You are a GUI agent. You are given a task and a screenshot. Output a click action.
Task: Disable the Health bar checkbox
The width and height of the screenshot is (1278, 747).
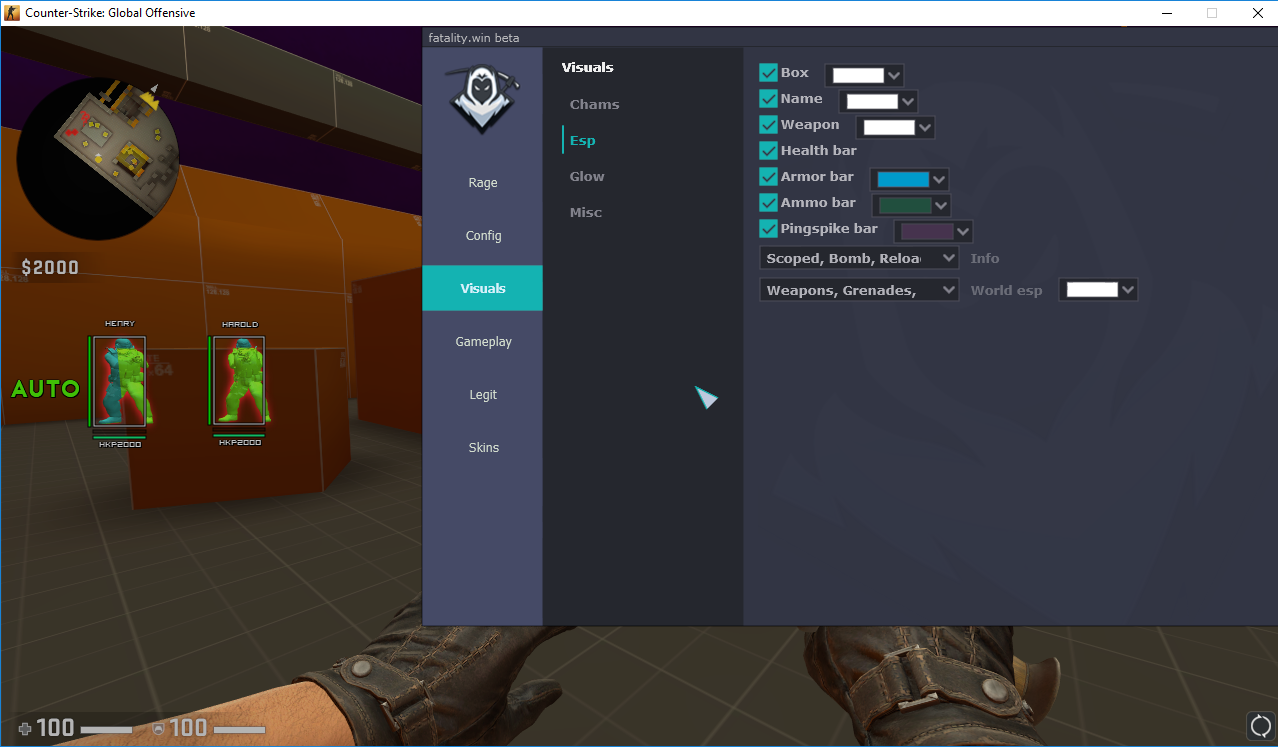click(769, 151)
